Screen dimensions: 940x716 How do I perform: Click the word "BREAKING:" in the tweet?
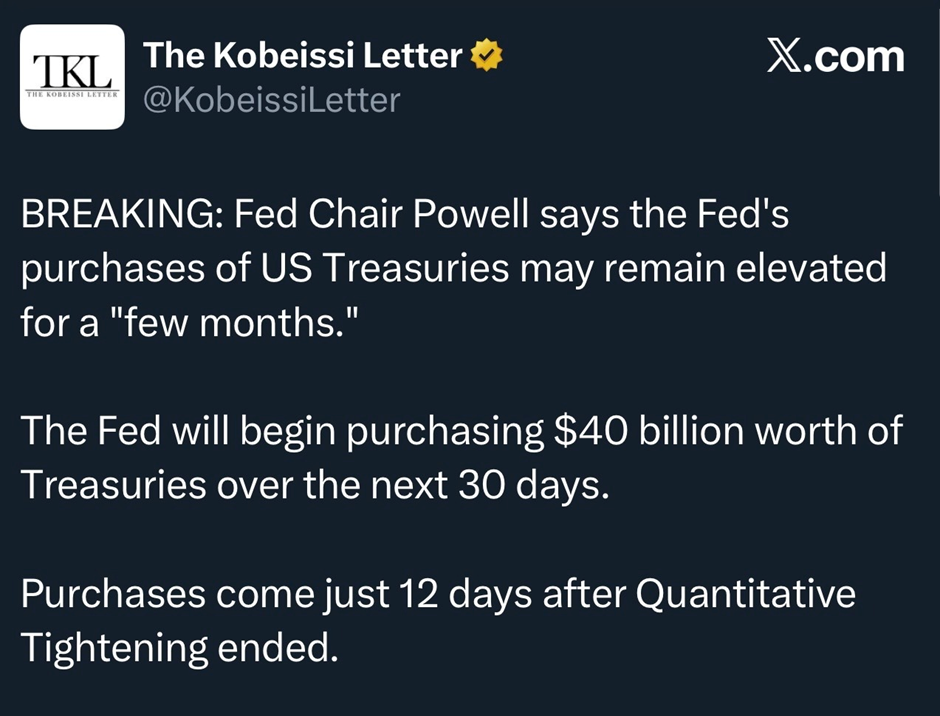pyautogui.click(x=118, y=217)
